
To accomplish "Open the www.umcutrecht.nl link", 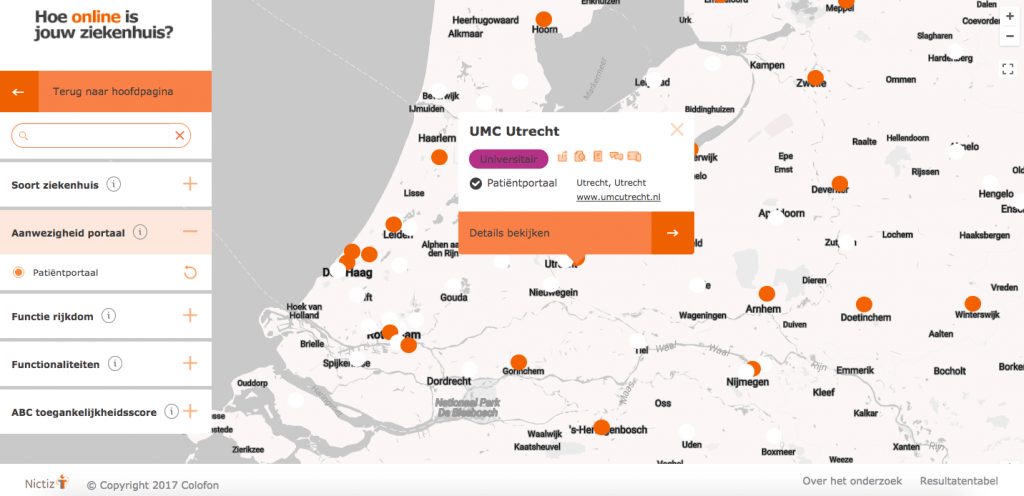I will [x=618, y=197].
